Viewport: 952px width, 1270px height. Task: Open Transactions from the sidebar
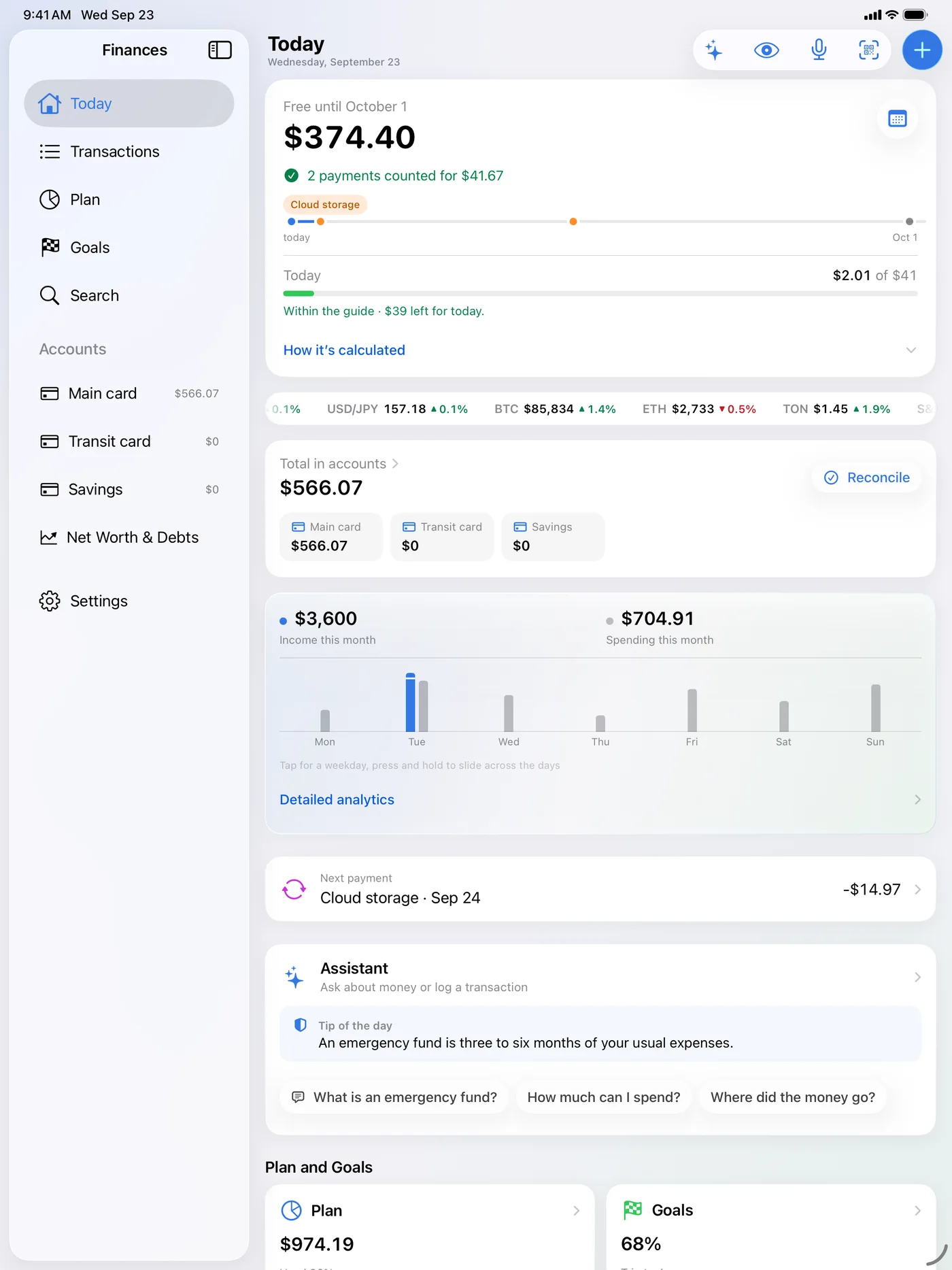129,151
